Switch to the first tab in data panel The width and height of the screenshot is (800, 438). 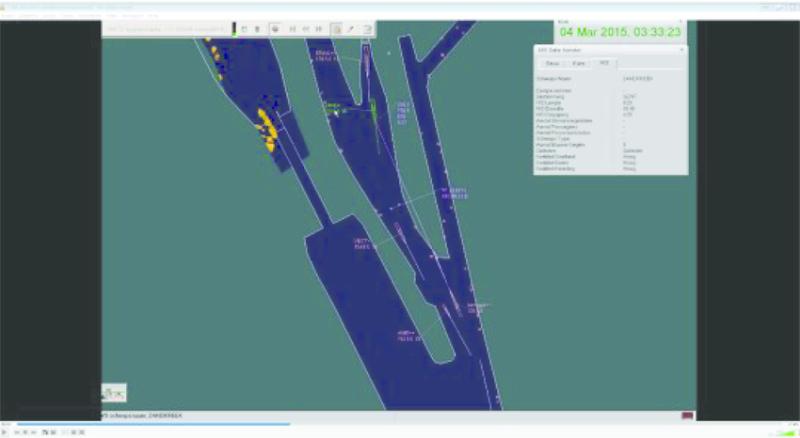[x=552, y=63]
